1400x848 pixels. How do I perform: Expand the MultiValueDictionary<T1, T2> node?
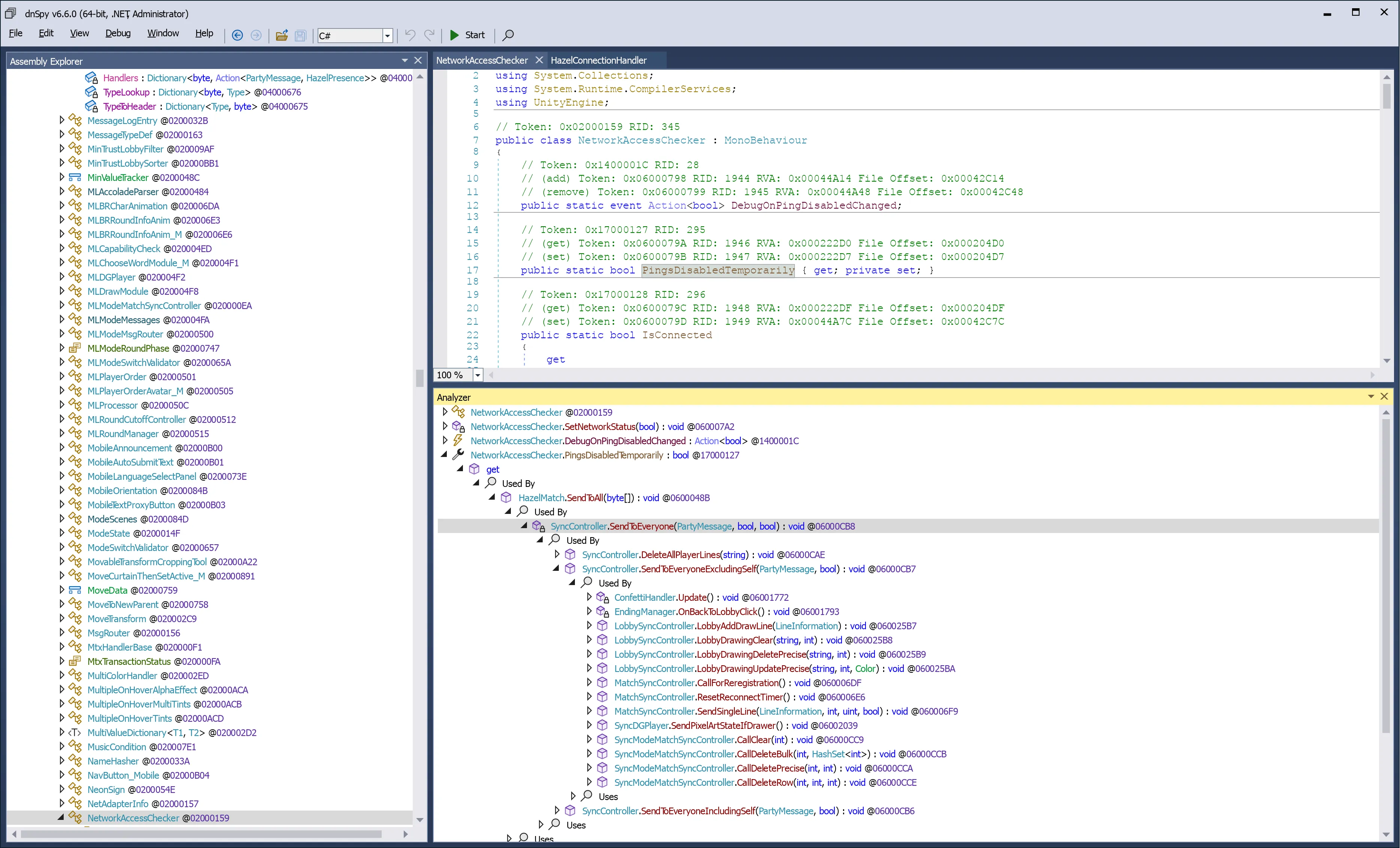point(62,732)
